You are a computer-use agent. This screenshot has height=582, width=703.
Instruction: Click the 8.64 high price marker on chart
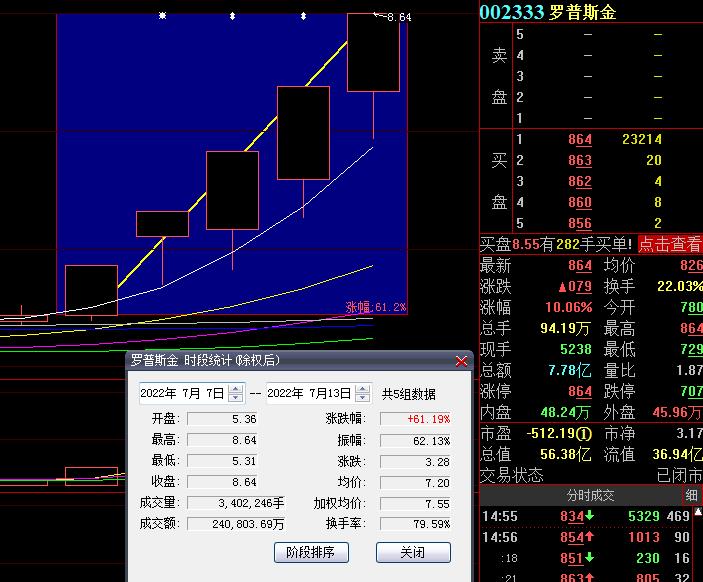click(397, 17)
